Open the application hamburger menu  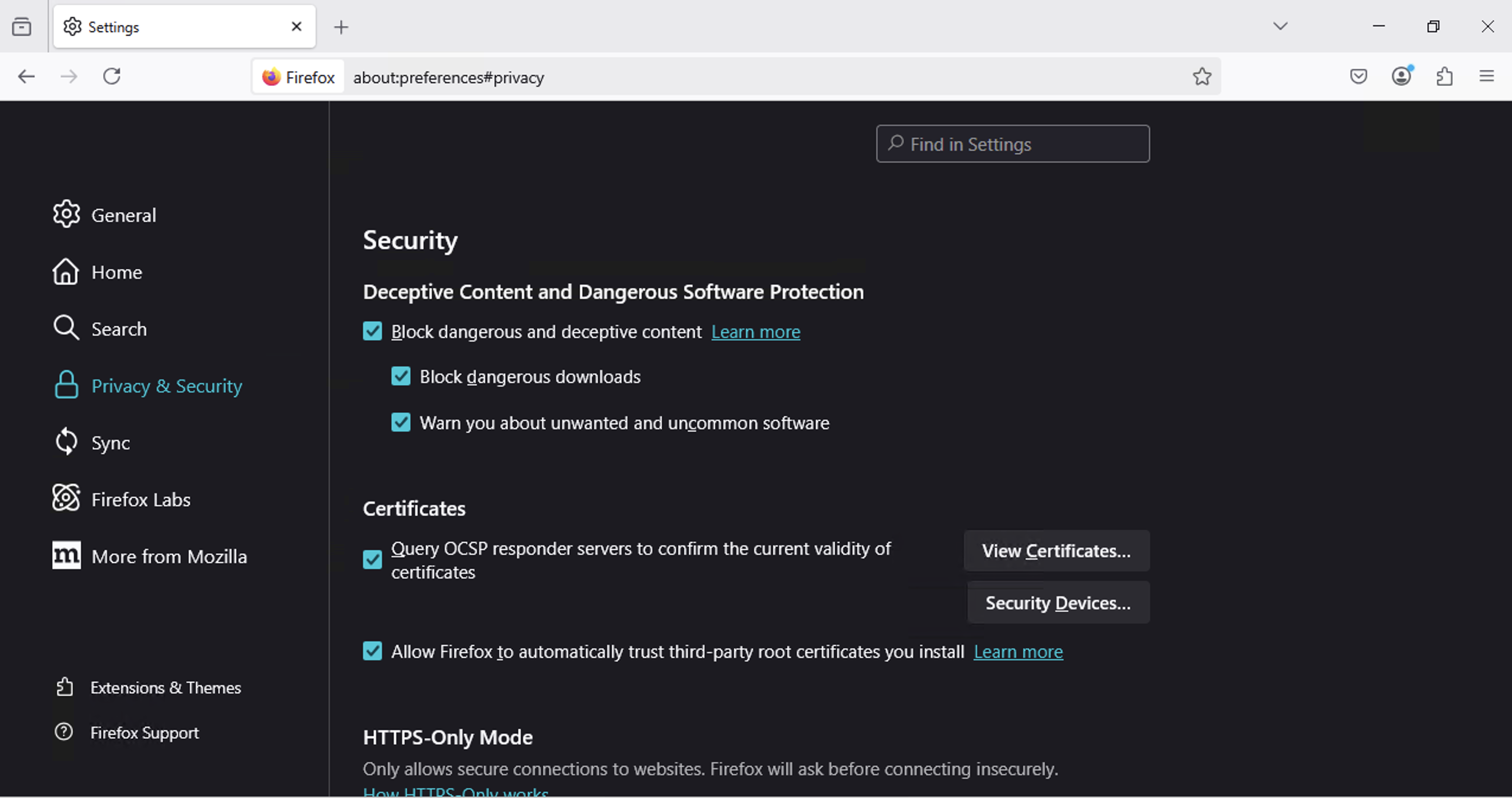point(1486,76)
